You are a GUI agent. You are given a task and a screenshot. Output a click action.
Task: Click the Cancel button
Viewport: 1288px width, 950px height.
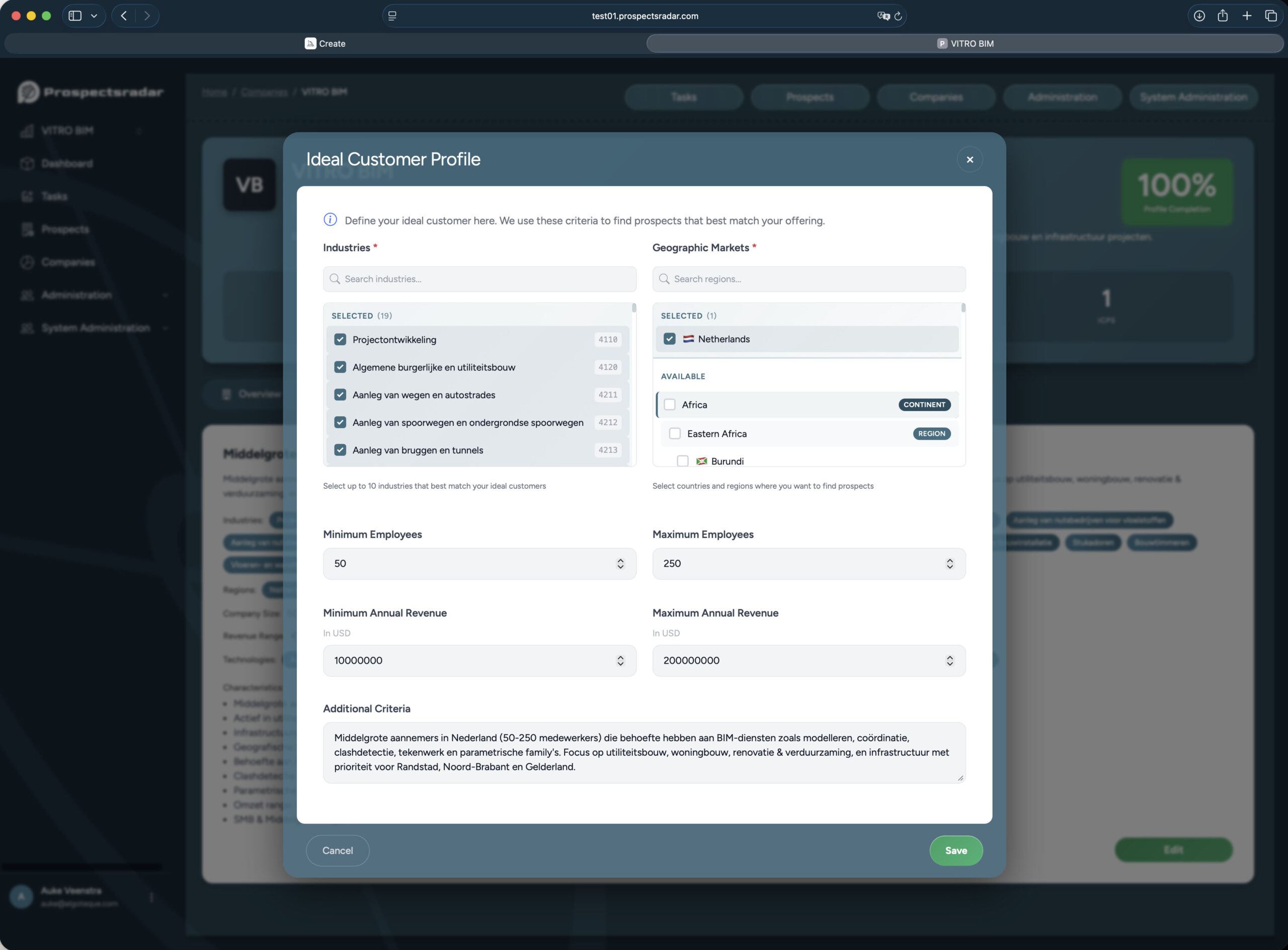point(338,850)
